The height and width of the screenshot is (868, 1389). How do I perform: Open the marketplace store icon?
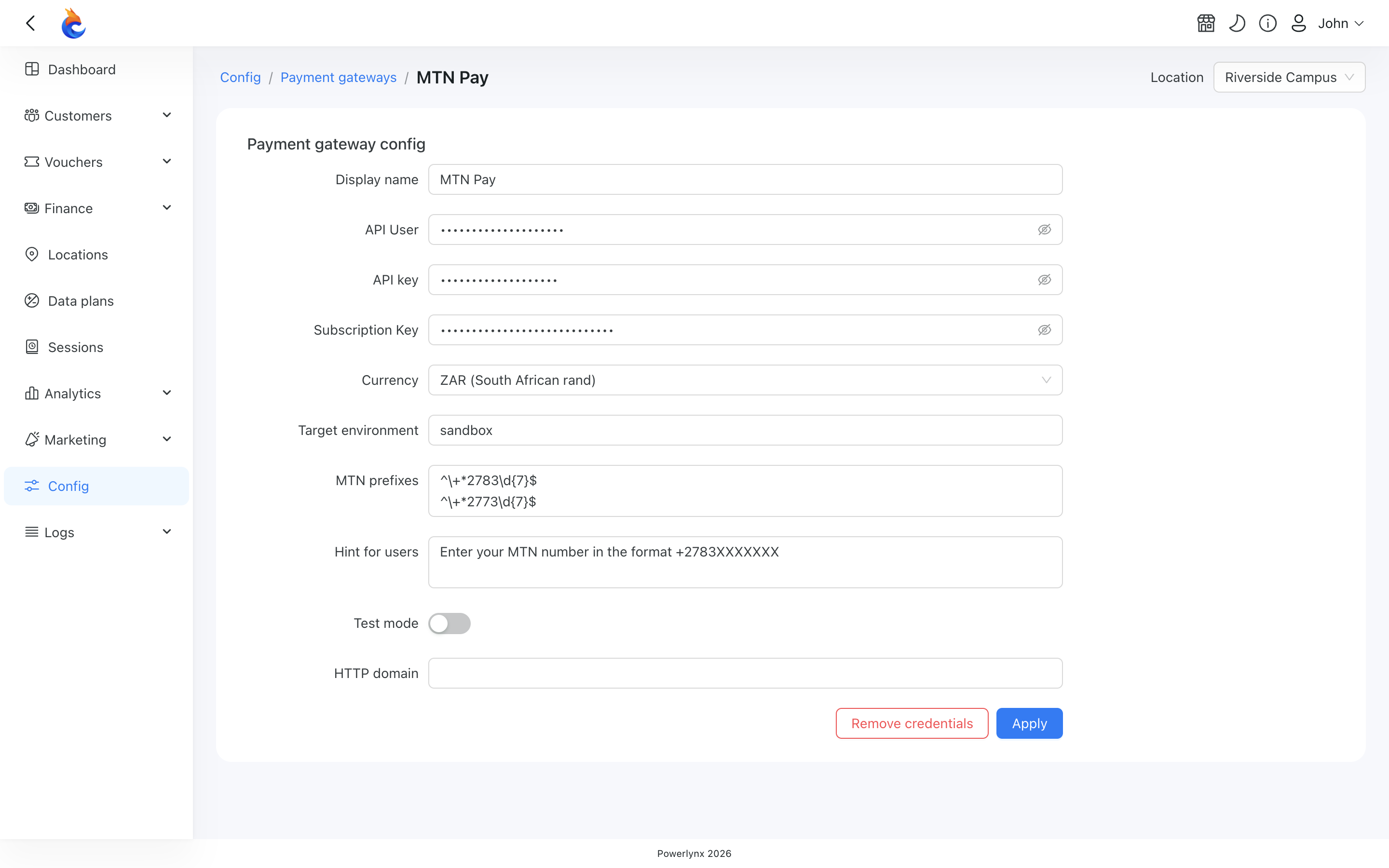tap(1206, 23)
